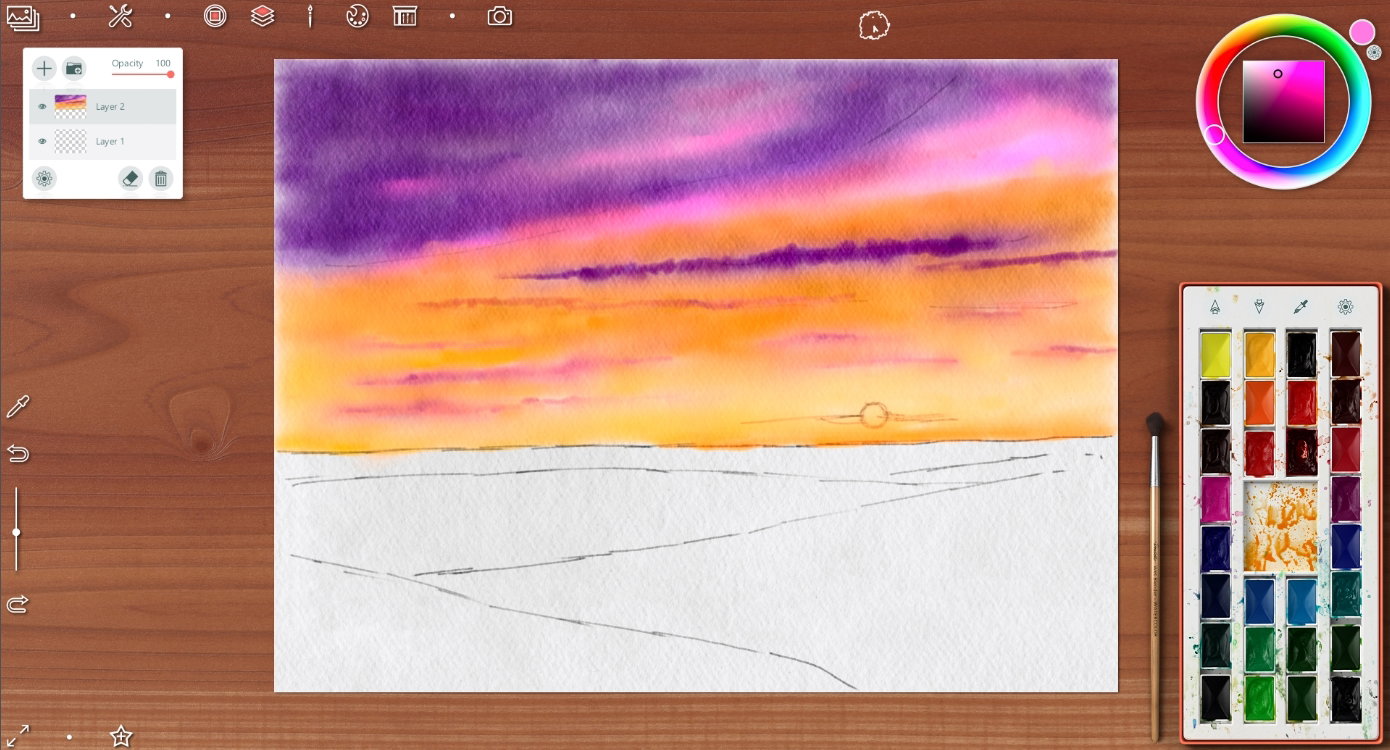Viewport: 1390px width, 750px height.
Task: Pick the purple paint pan
Action: point(1346,500)
